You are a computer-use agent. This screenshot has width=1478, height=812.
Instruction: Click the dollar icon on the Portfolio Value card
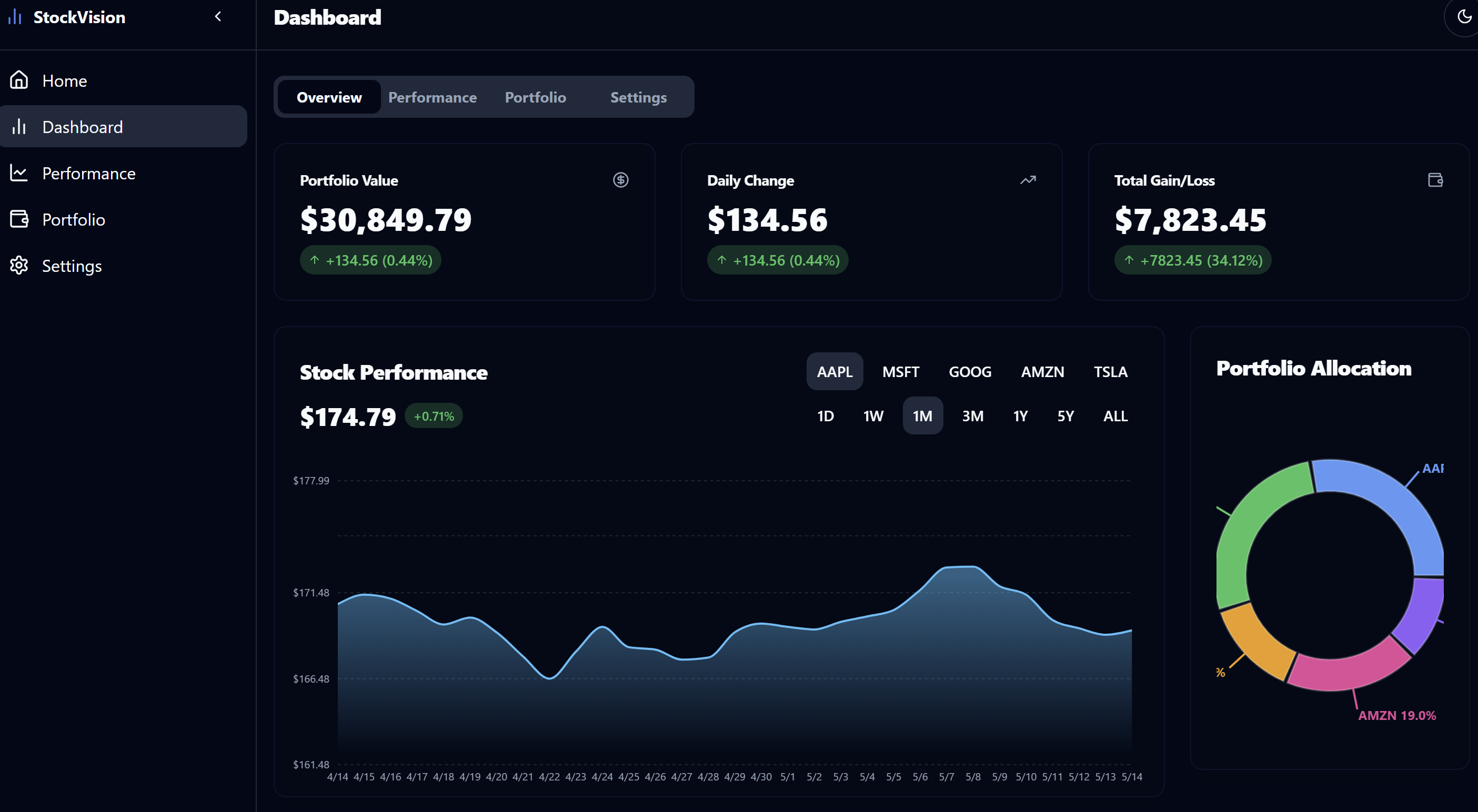(x=620, y=180)
